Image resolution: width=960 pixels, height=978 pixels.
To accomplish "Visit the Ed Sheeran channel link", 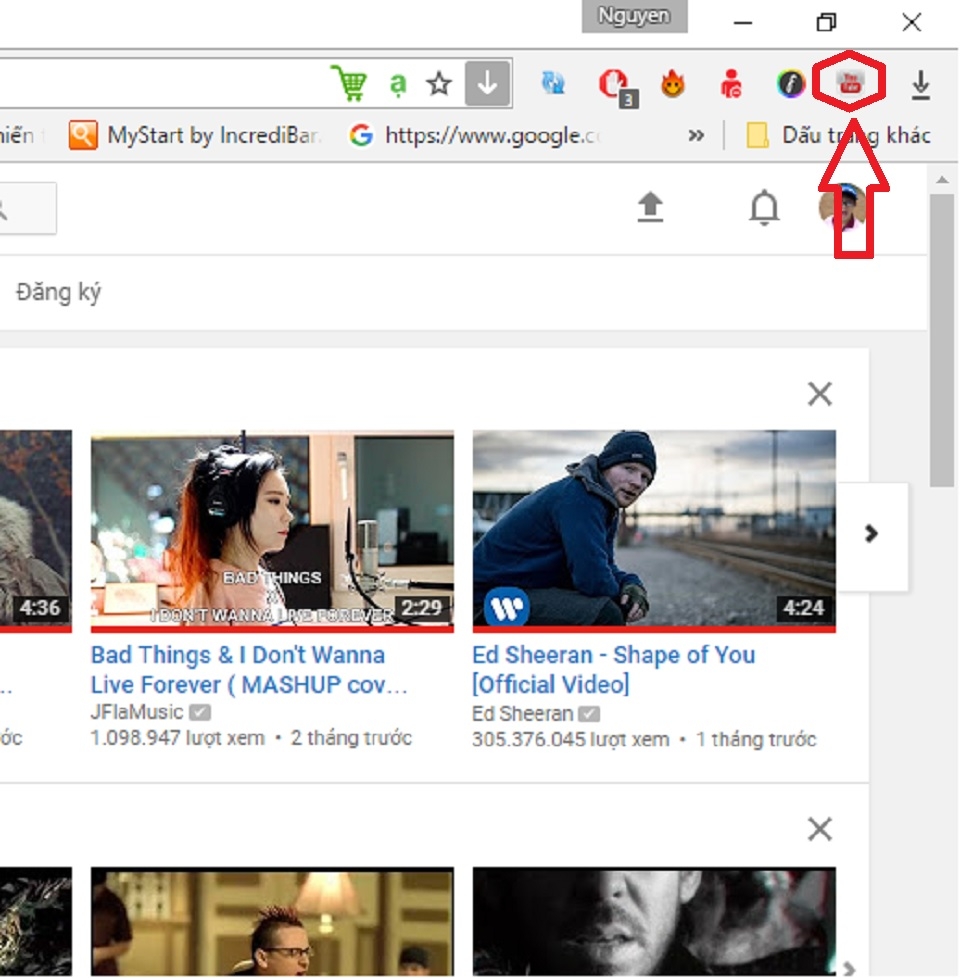I will (x=523, y=713).
